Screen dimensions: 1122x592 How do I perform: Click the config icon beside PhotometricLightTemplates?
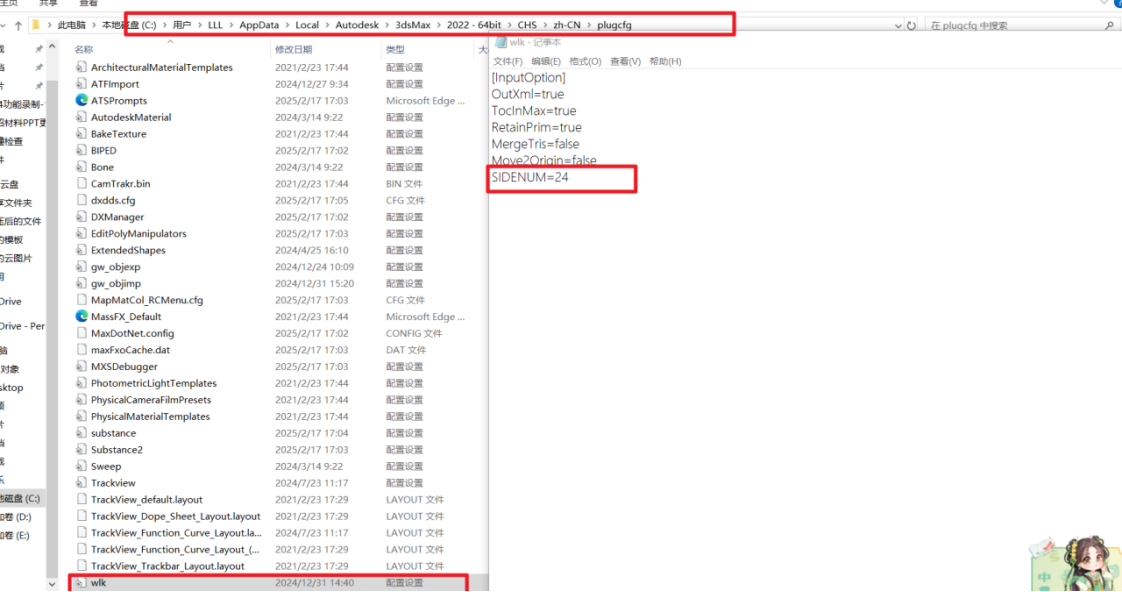point(82,383)
